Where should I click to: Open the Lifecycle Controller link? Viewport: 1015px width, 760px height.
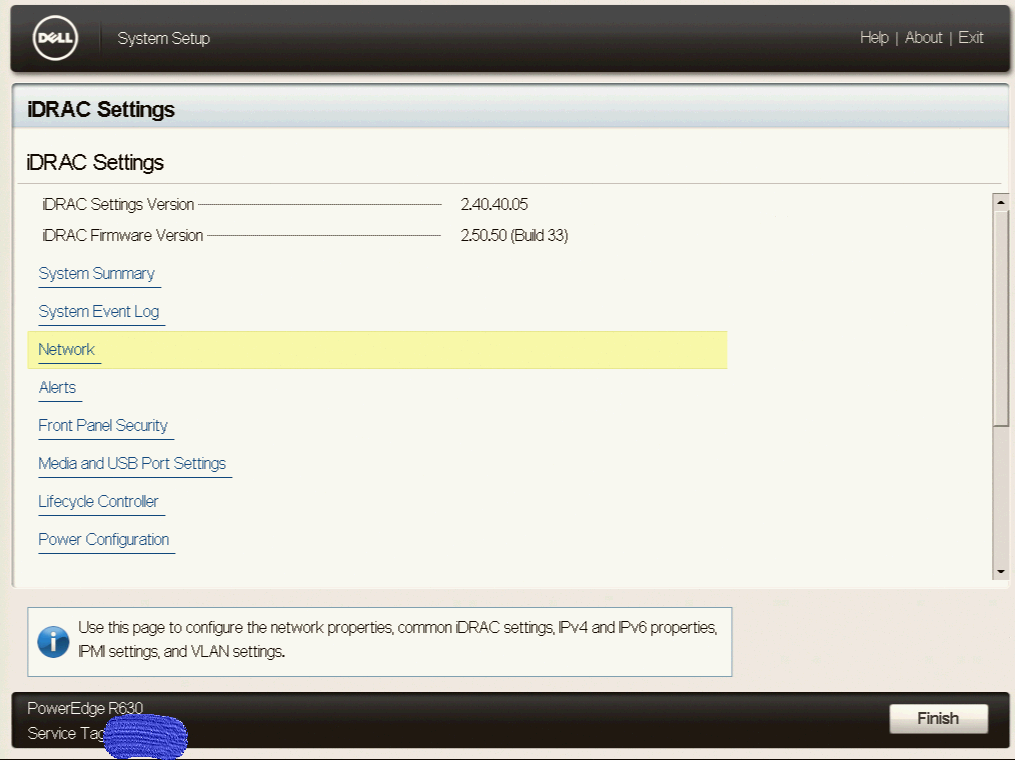click(x=98, y=502)
